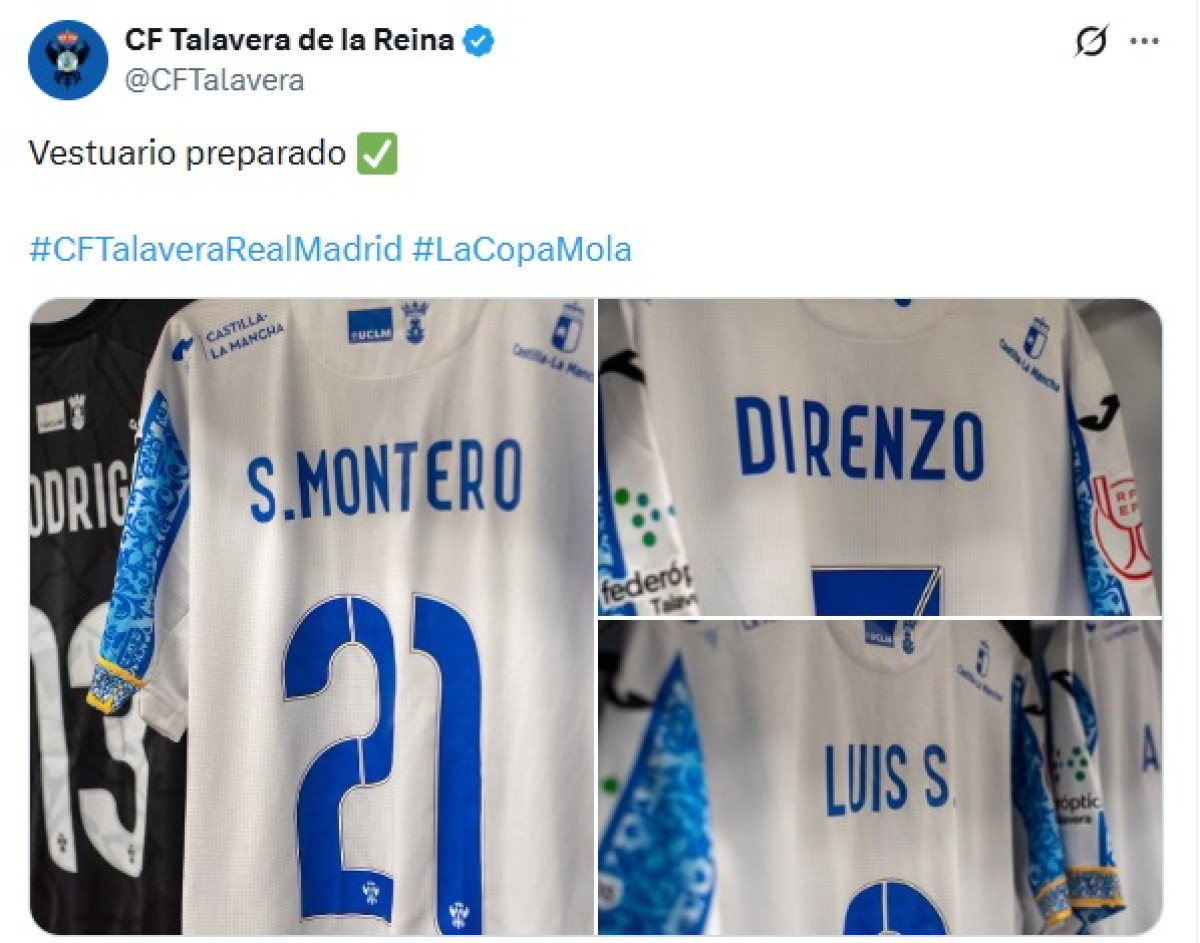The image size is (1200, 943).
Task: Visit the @CFTalavera handle
Action: pos(214,80)
